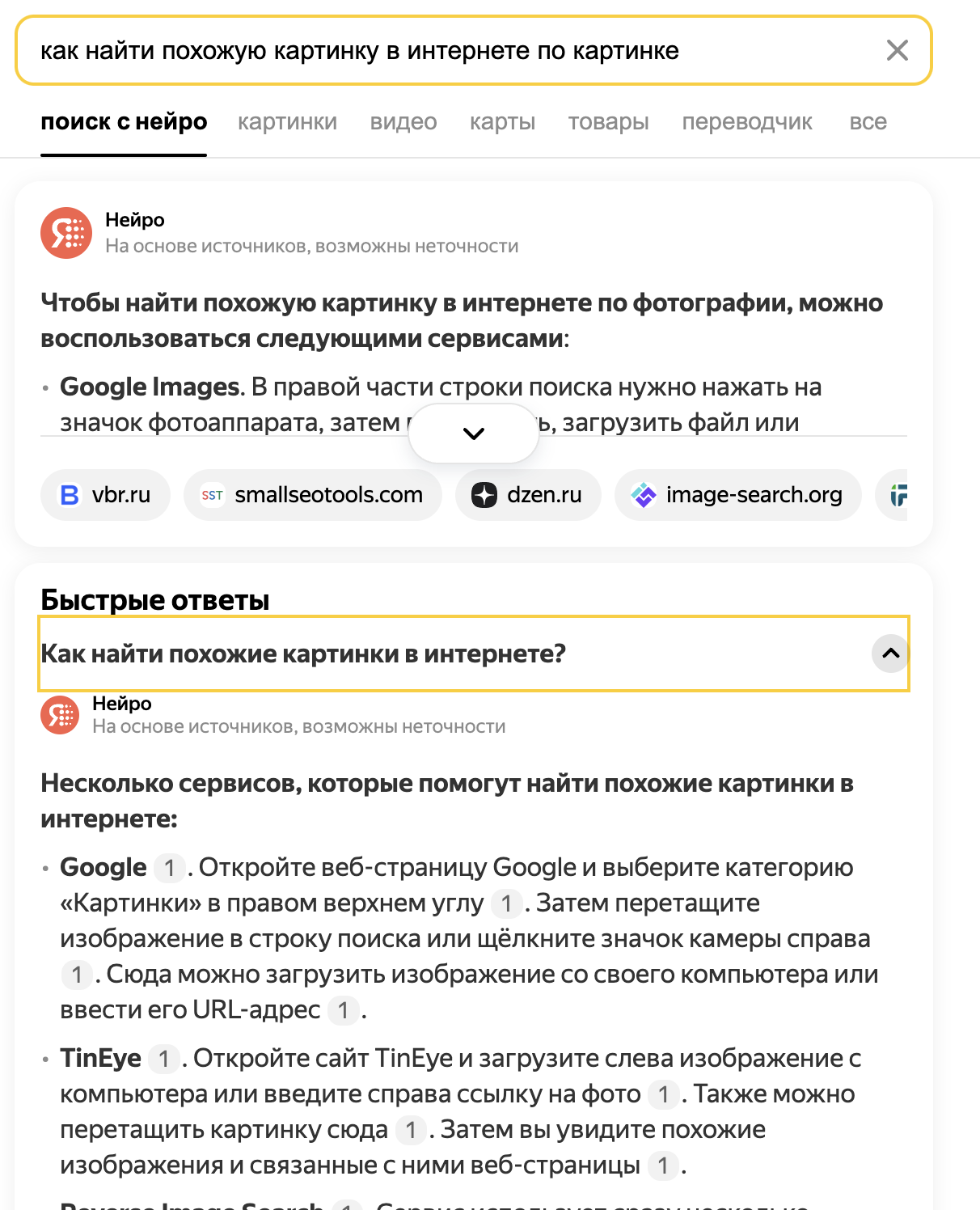This screenshot has width=980, height=1210.
Task: Collapse the quick answer with up chevron
Action: click(x=890, y=654)
